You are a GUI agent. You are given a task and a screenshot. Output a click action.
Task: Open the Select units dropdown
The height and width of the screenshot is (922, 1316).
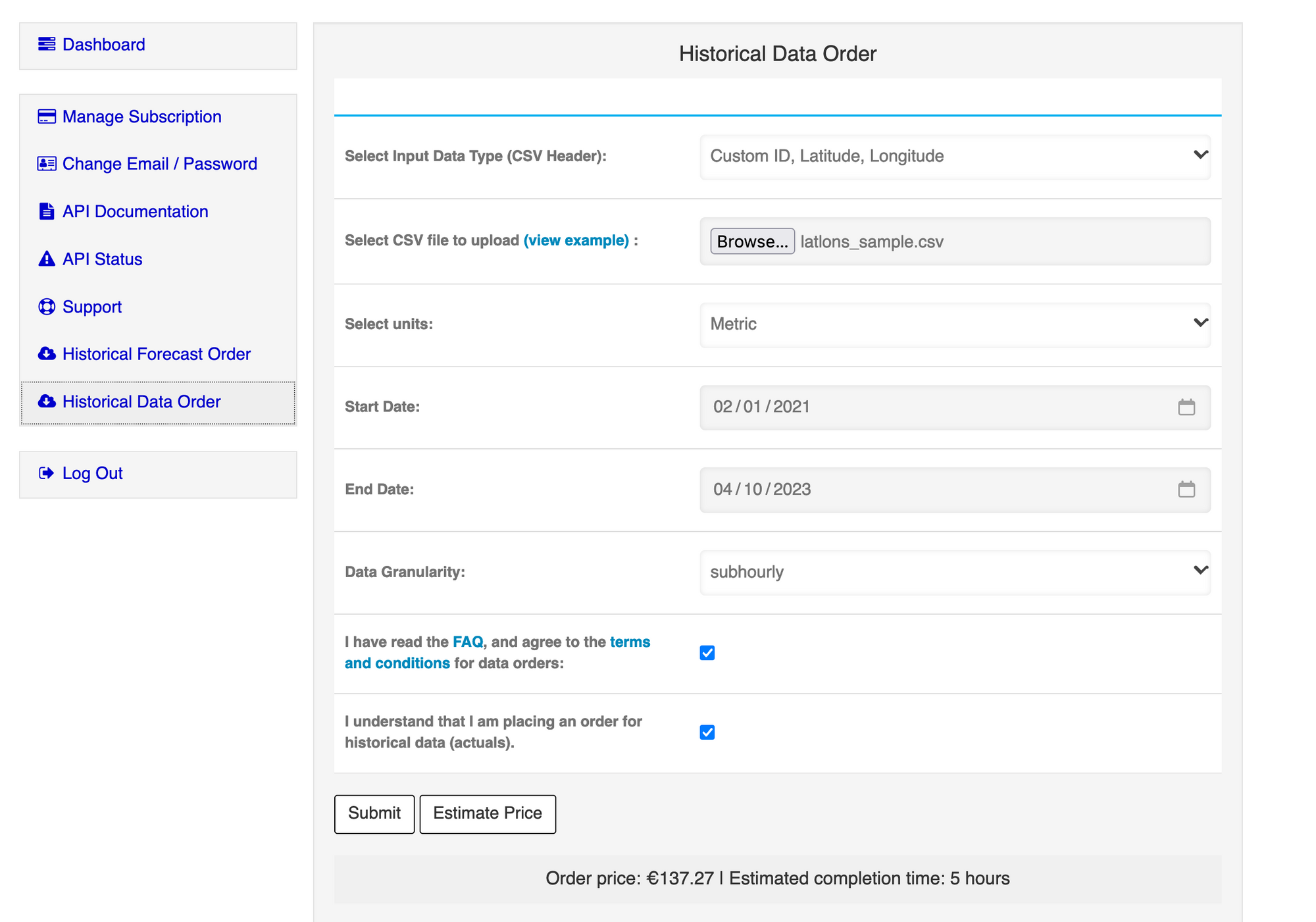click(x=955, y=324)
